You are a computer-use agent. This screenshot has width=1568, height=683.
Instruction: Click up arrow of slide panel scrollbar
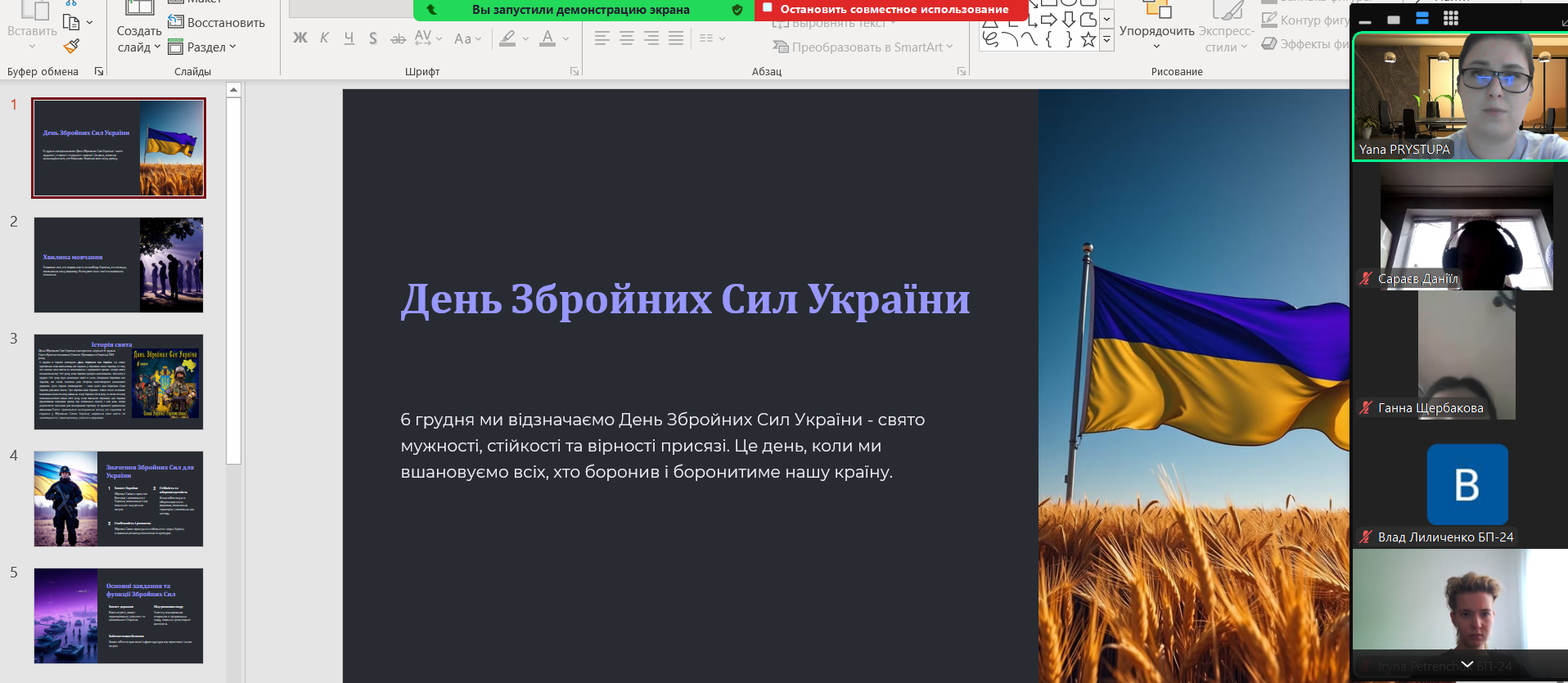(233, 90)
